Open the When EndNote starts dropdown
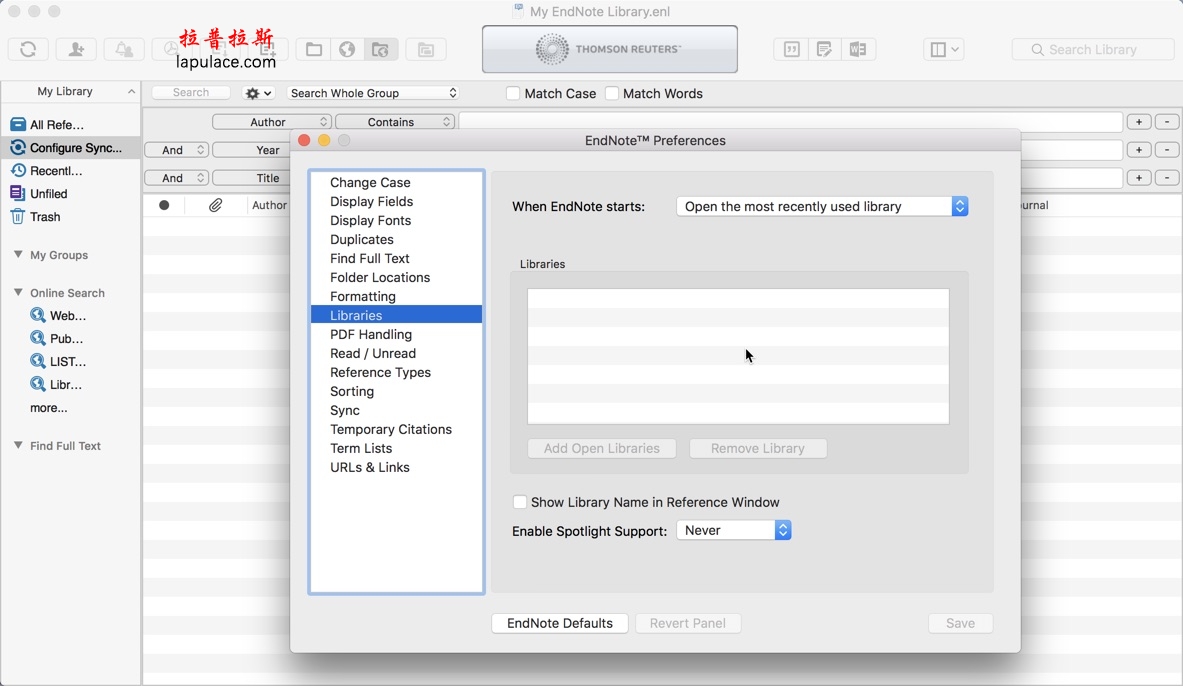1183x686 pixels. pos(822,206)
